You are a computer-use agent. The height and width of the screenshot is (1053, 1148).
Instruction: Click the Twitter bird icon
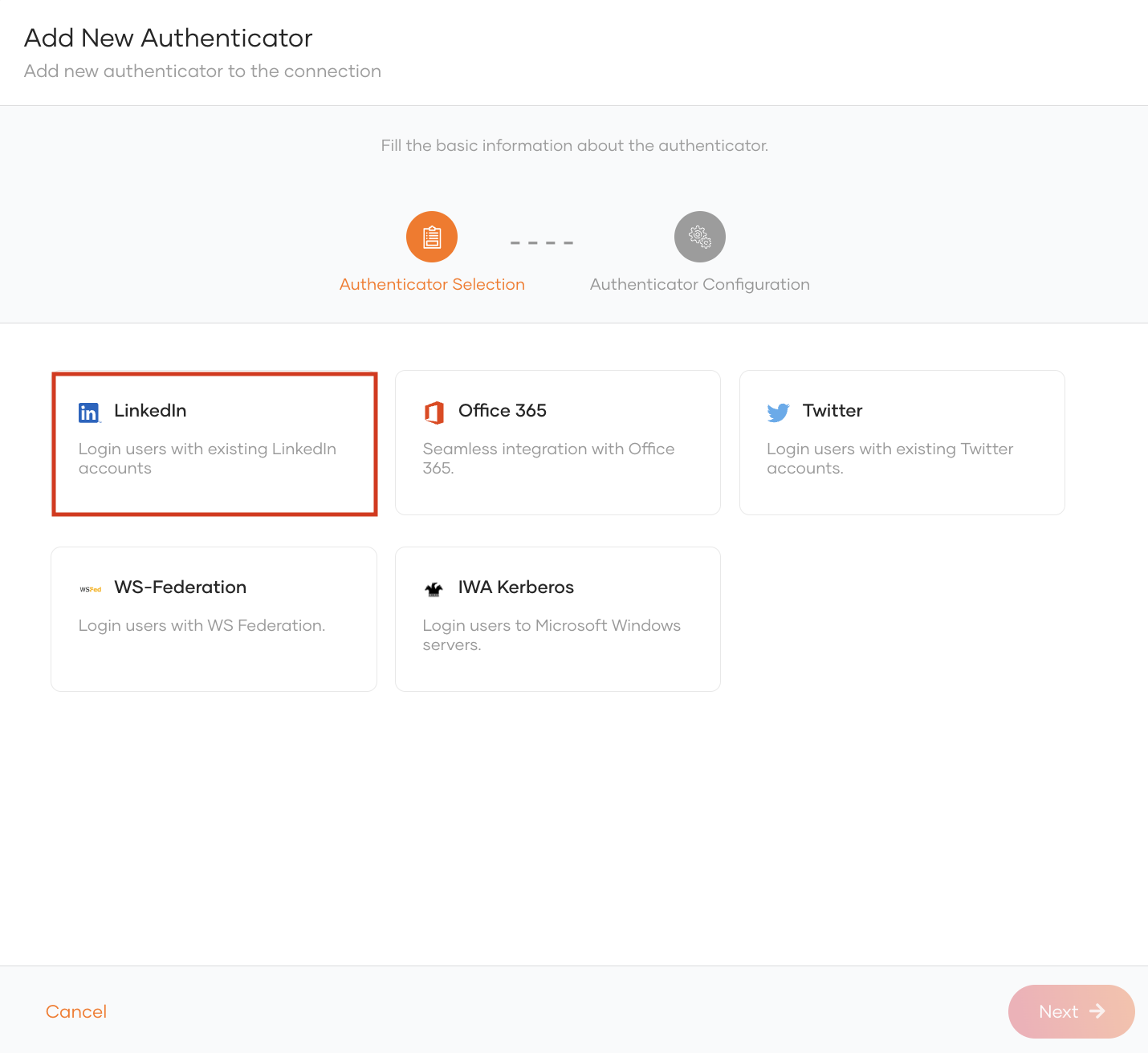click(x=778, y=413)
